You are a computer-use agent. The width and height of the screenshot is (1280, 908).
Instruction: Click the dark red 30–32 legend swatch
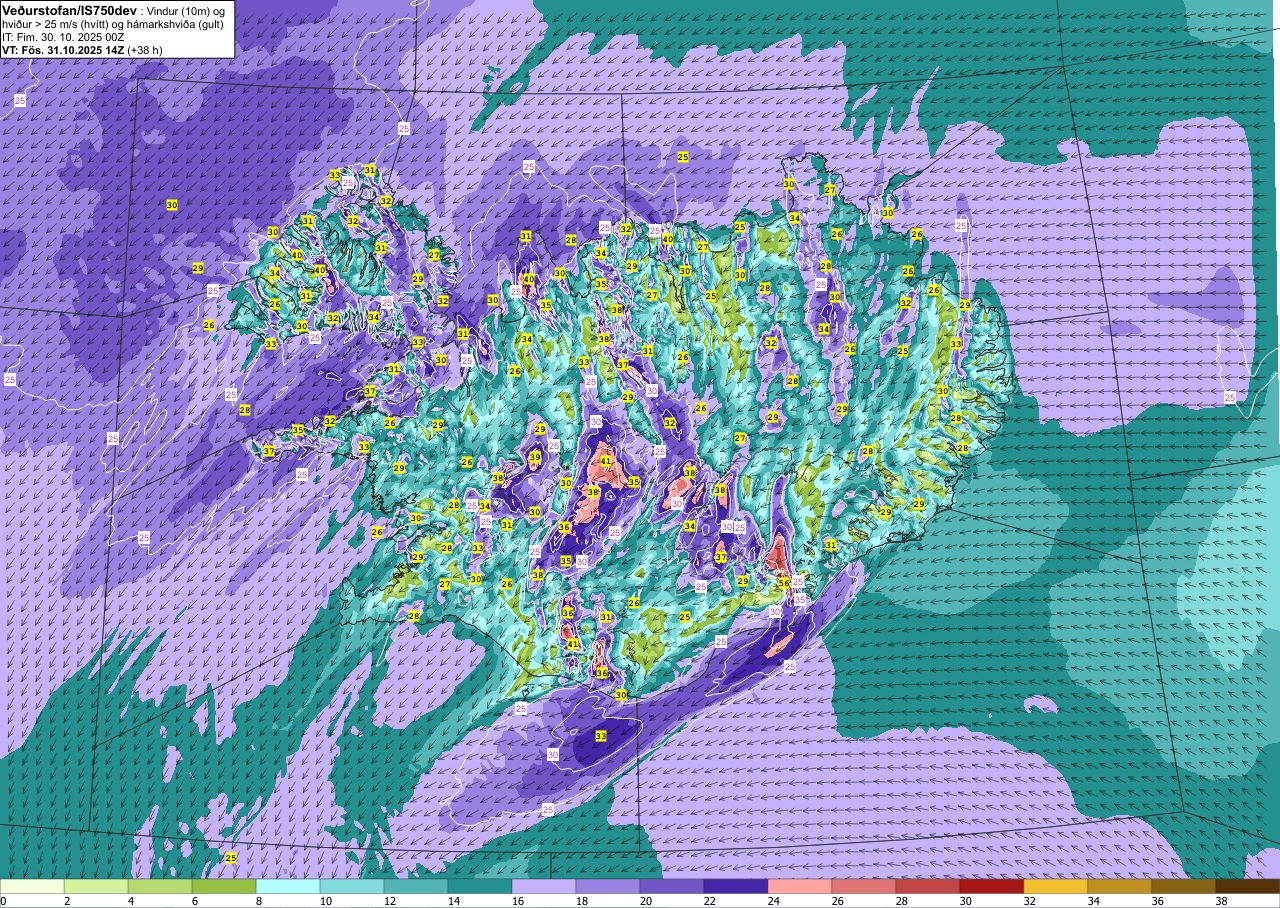click(992, 886)
